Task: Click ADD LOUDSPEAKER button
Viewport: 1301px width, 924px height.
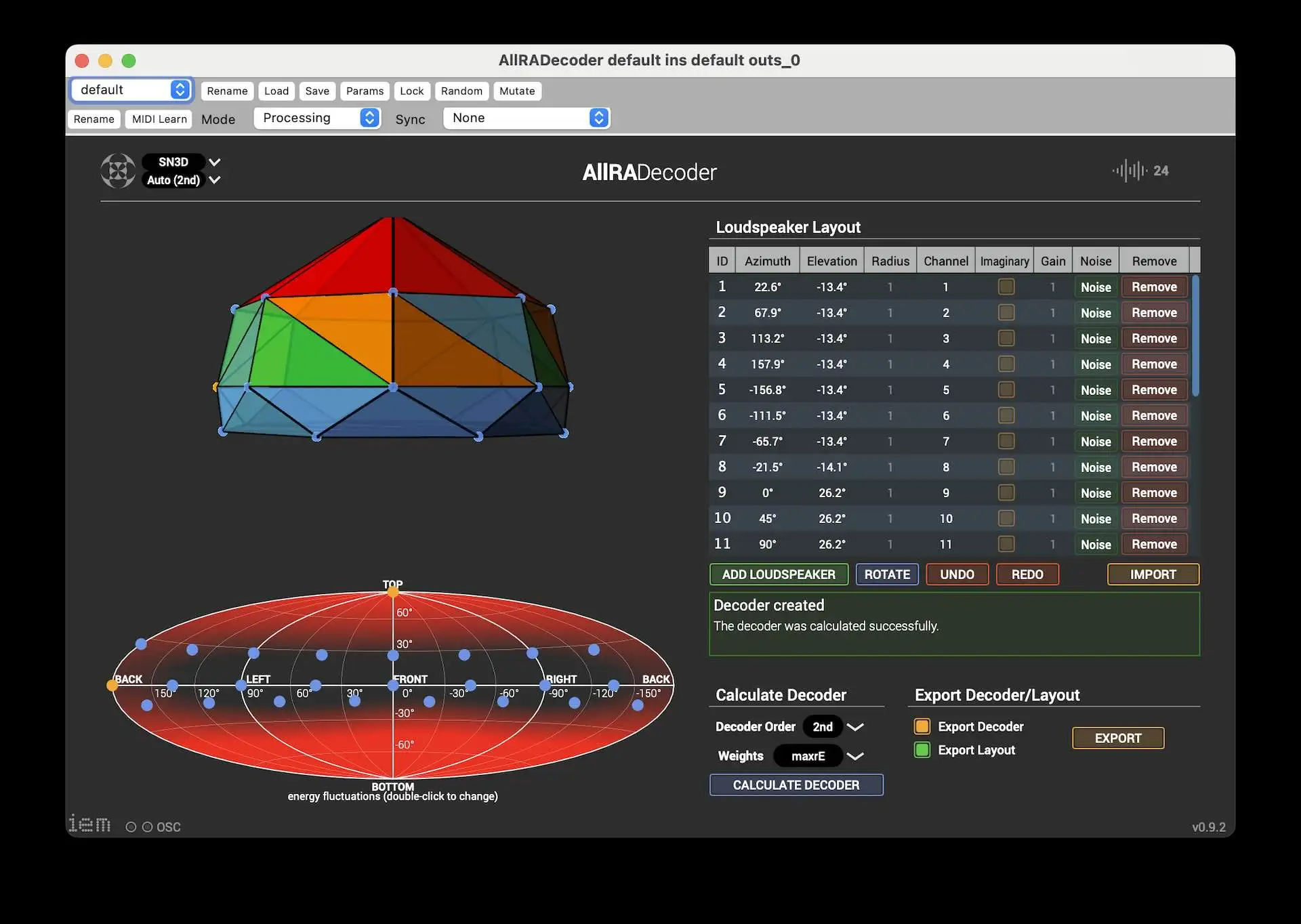Action: click(x=779, y=574)
